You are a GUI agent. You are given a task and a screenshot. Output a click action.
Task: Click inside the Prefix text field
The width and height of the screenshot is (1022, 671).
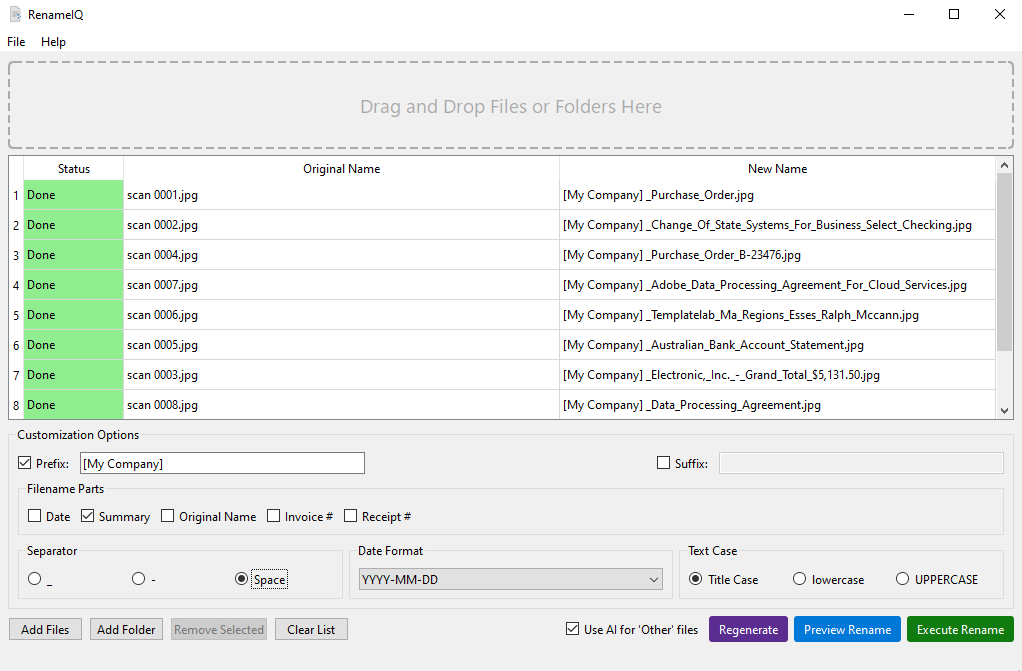222,463
